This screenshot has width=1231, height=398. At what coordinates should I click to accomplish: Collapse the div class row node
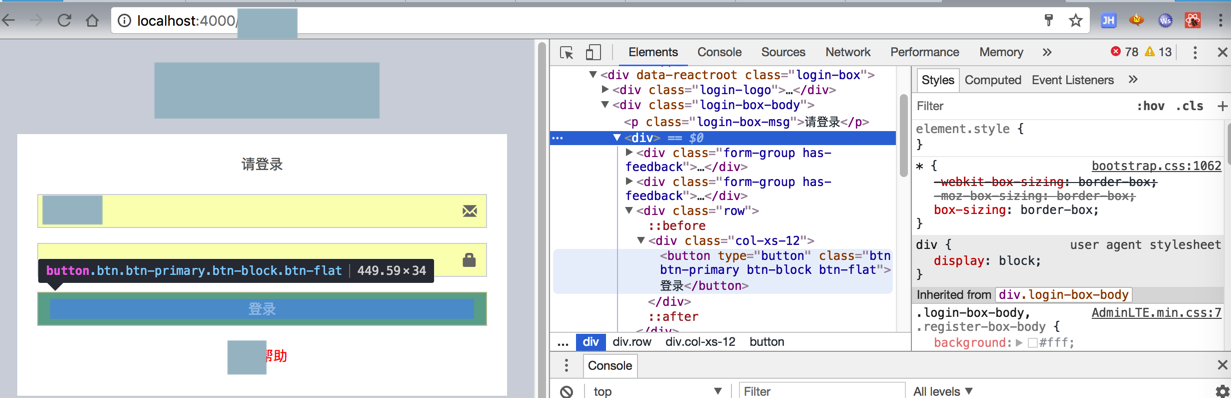tap(629, 211)
